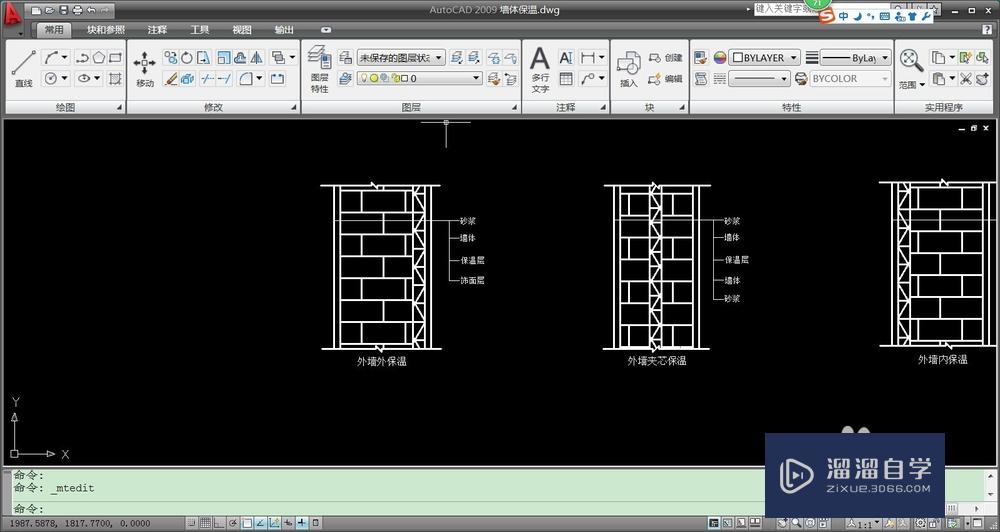This screenshot has width=1000, height=532.
Task: Click the 外墙夹芯保温 drawing label
Action: 657,360
